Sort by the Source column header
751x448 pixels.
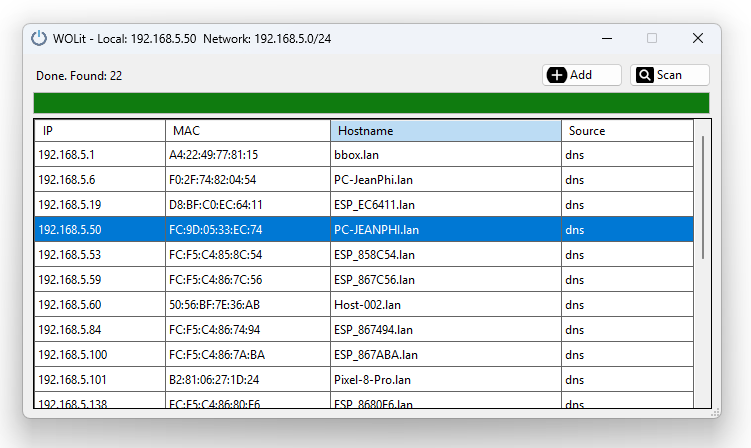(x=626, y=131)
